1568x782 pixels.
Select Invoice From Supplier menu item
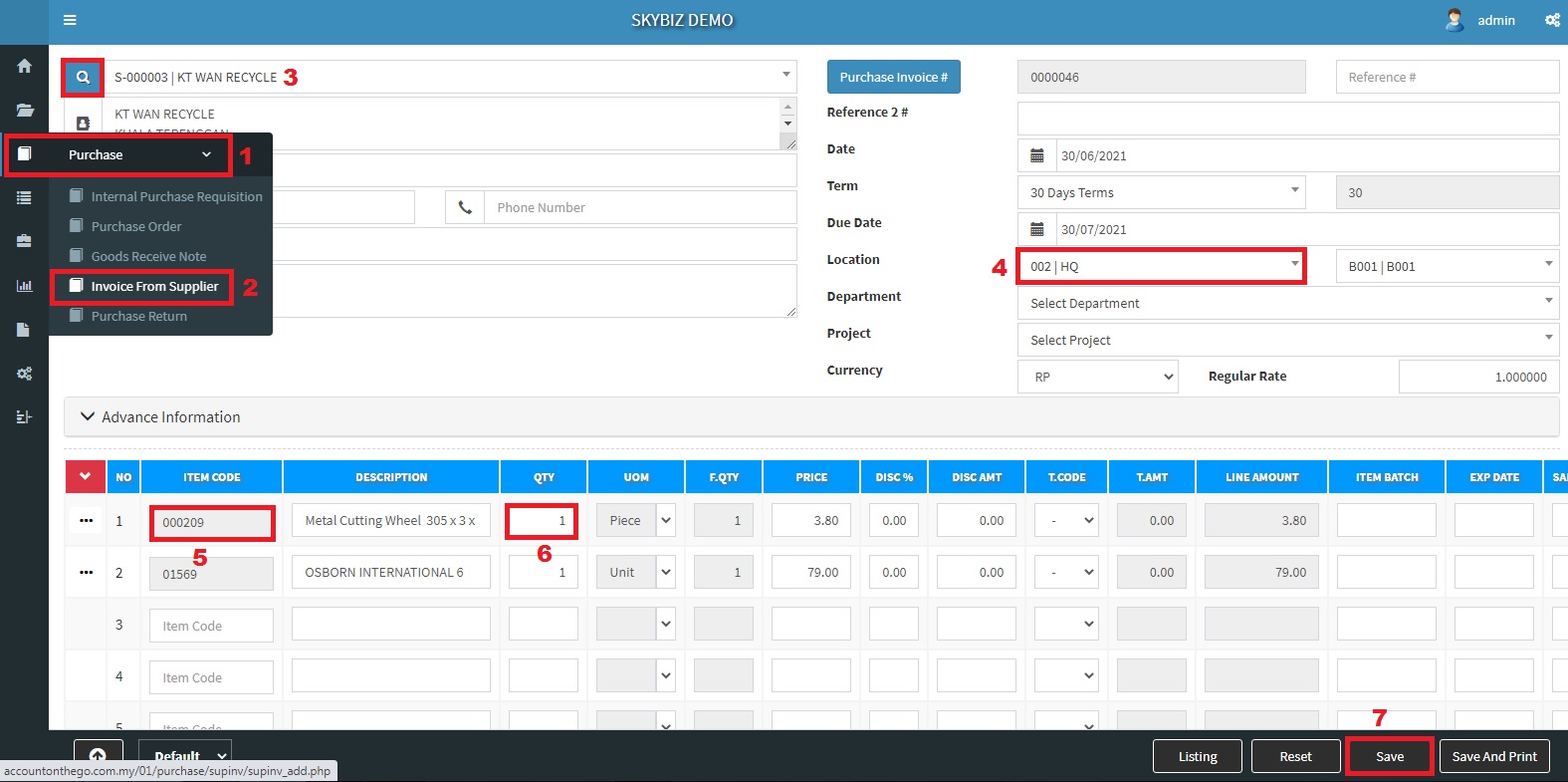pyautogui.click(x=154, y=286)
